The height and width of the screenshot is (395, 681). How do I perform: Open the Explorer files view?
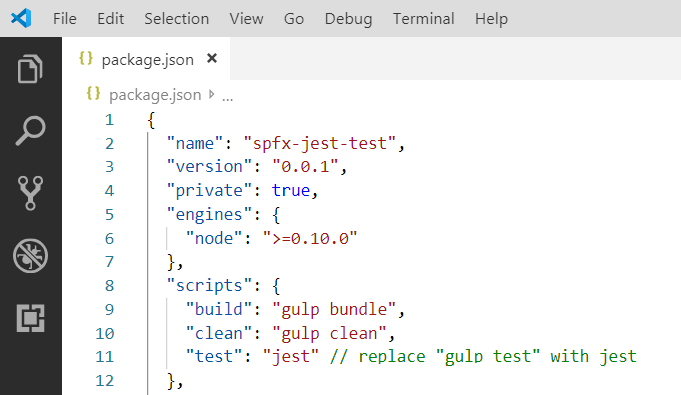tap(30, 69)
